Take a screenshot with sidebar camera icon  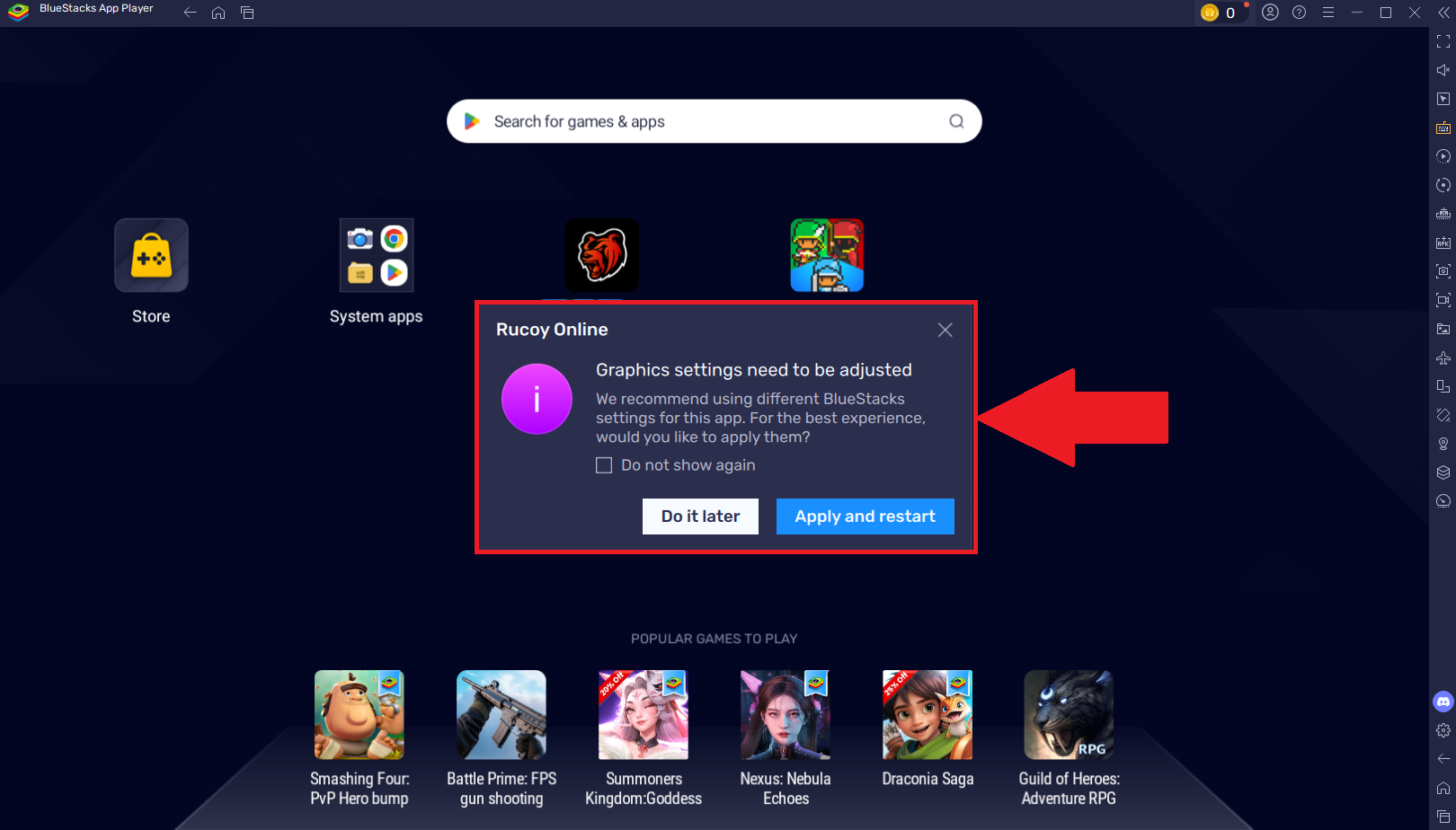[1443, 271]
